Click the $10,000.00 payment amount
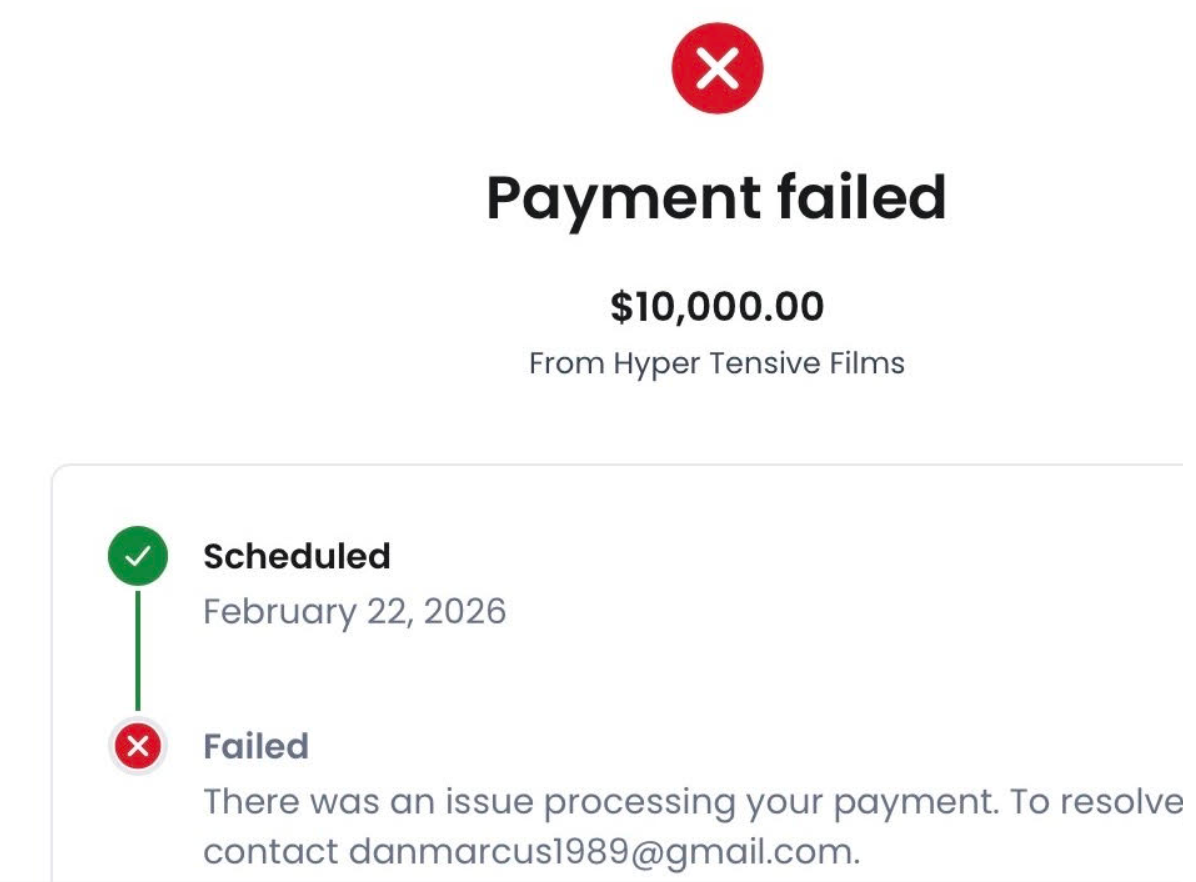1196x882 pixels. [717, 307]
